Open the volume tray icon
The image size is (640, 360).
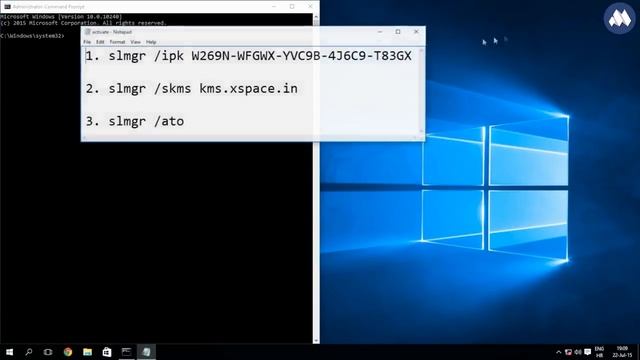click(578, 352)
